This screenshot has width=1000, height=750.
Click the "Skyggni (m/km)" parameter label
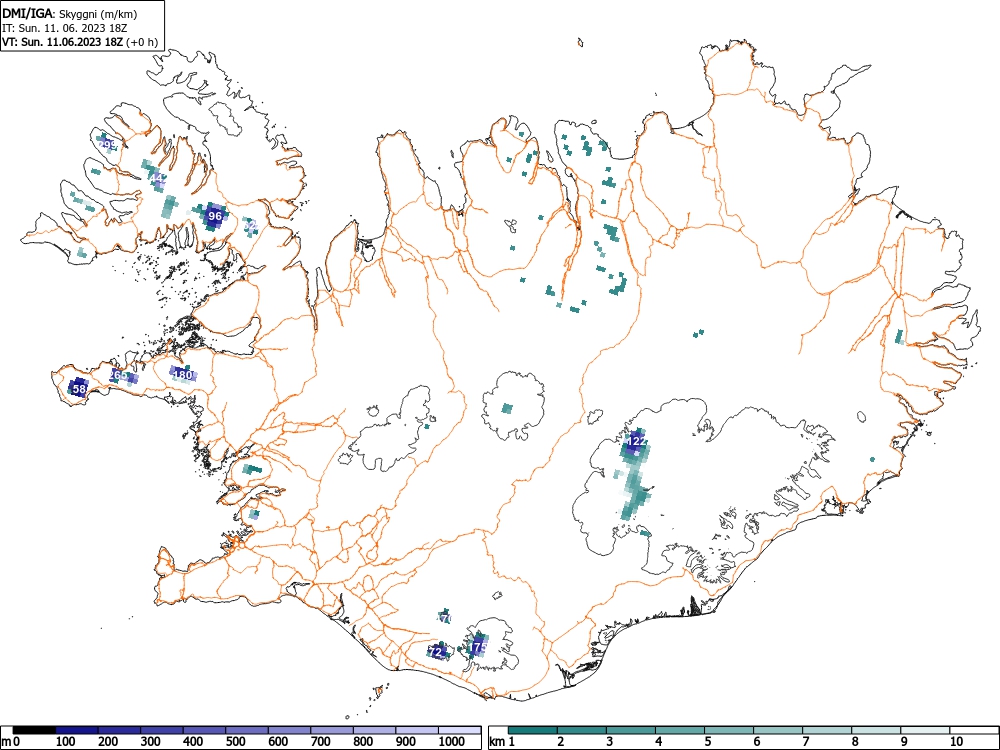pyautogui.click(x=98, y=13)
